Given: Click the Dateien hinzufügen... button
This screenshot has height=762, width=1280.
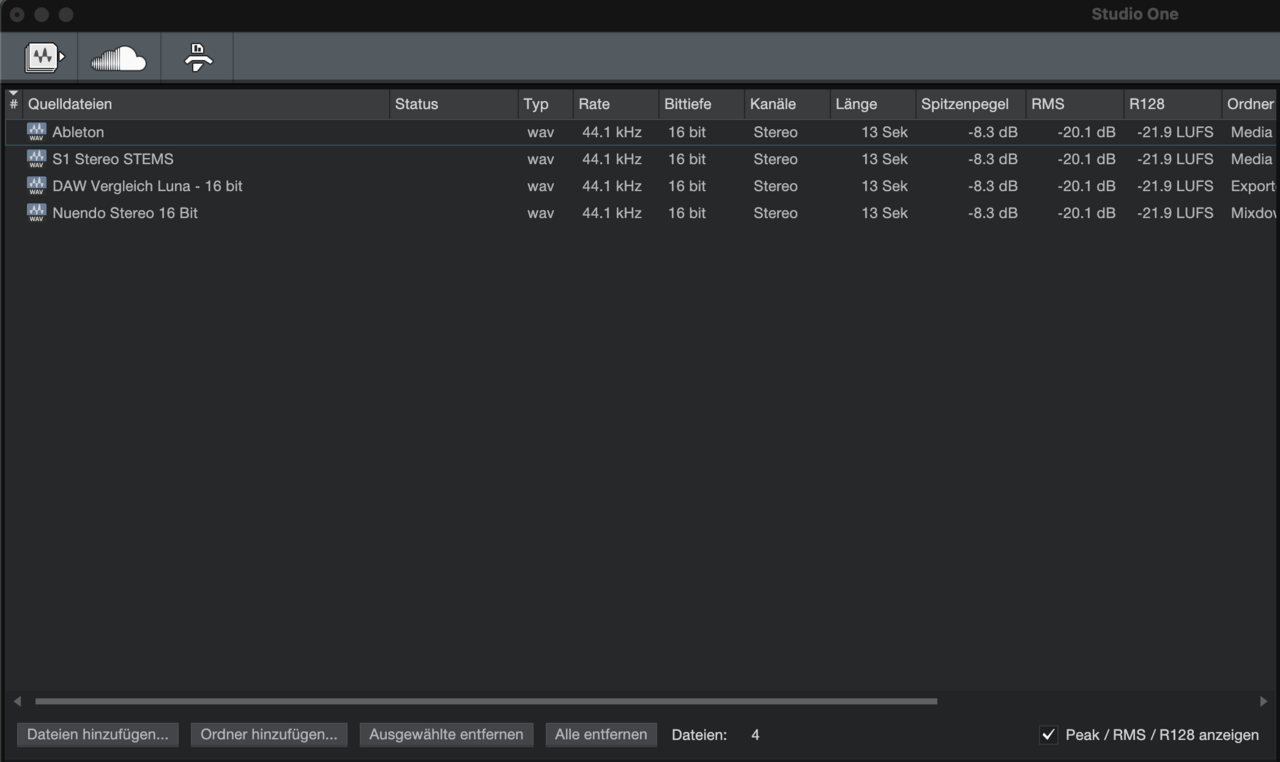Looking at the screenshot, I should click(98, 735).
